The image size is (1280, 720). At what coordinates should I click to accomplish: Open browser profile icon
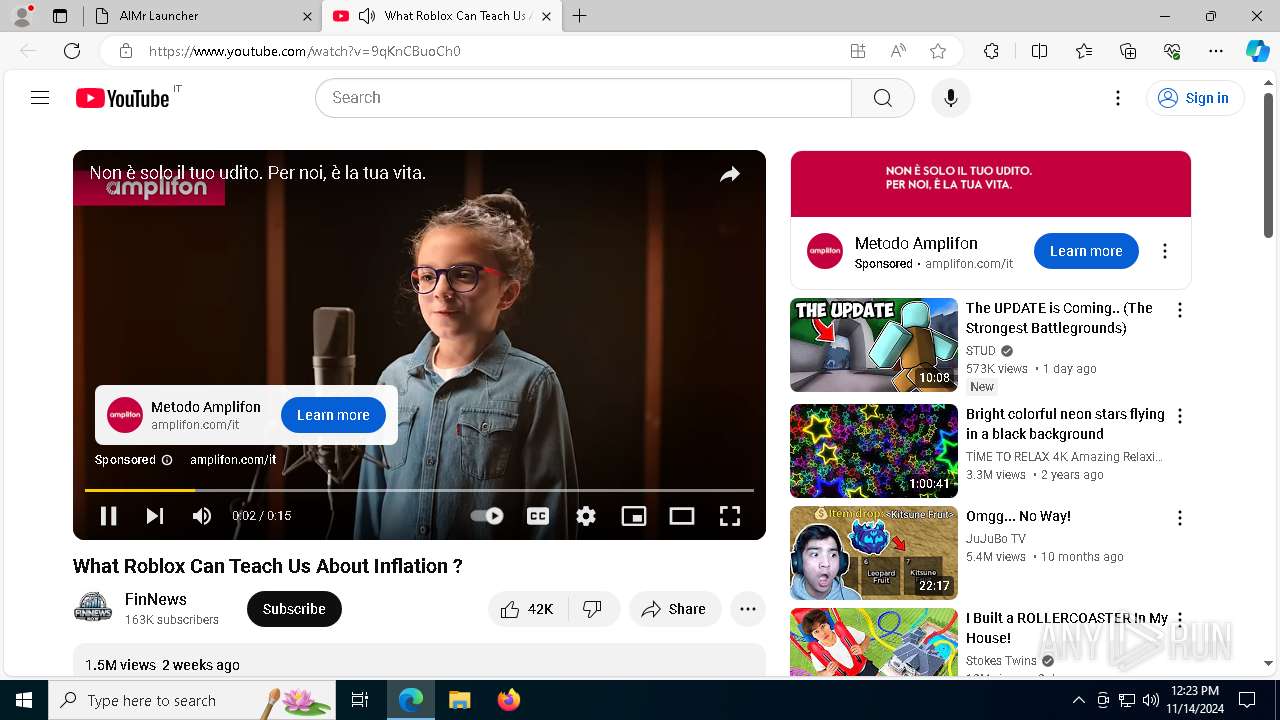click(x=22, y=16)
